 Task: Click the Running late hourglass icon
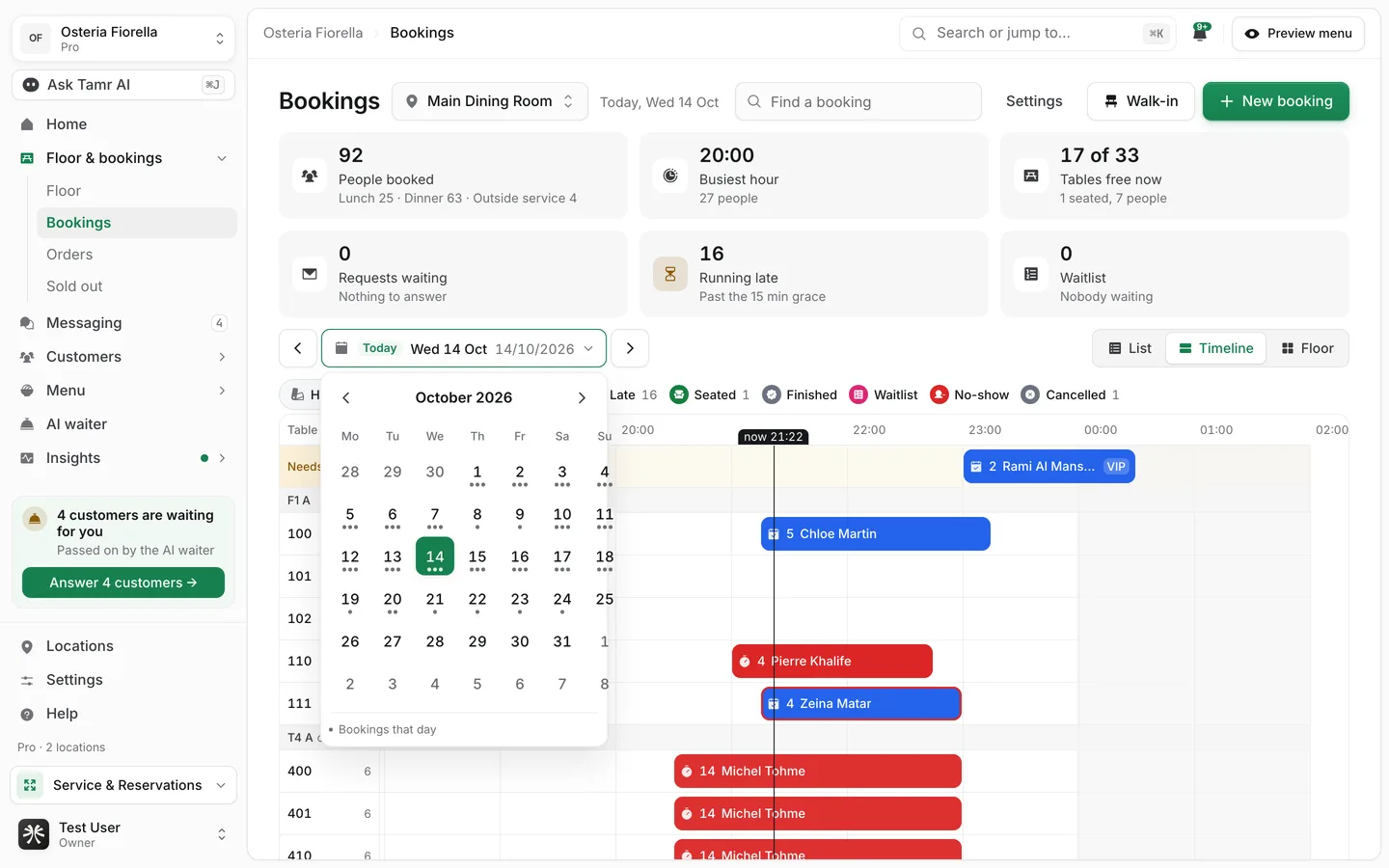[x=670, y=274]
